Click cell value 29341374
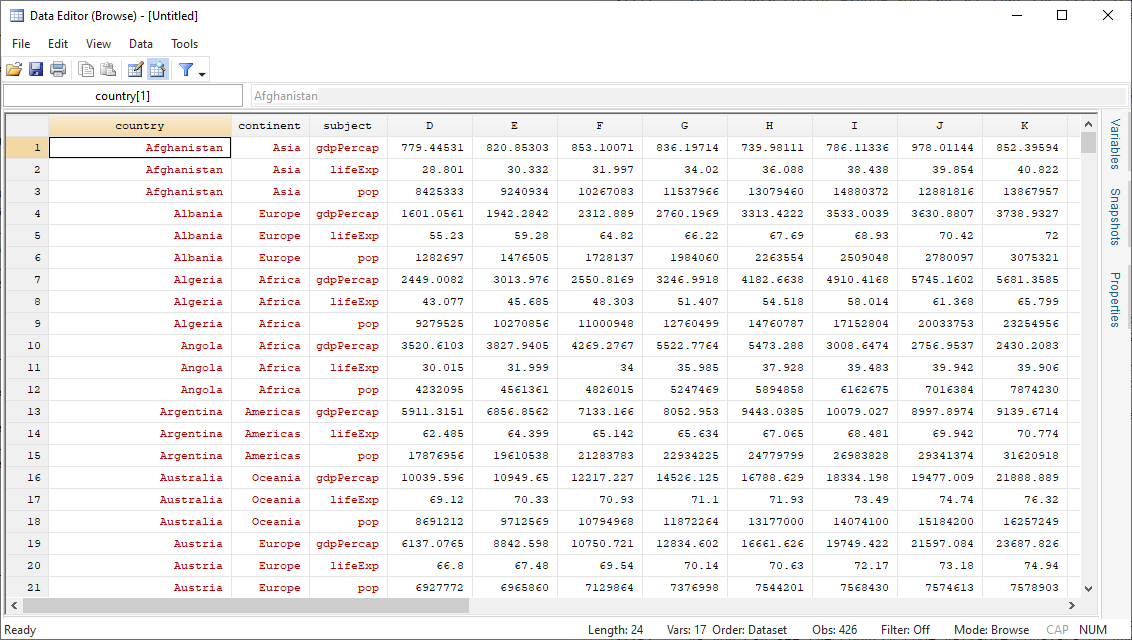This screenshot has width=1132, height=640. click(x=942, y=455)
